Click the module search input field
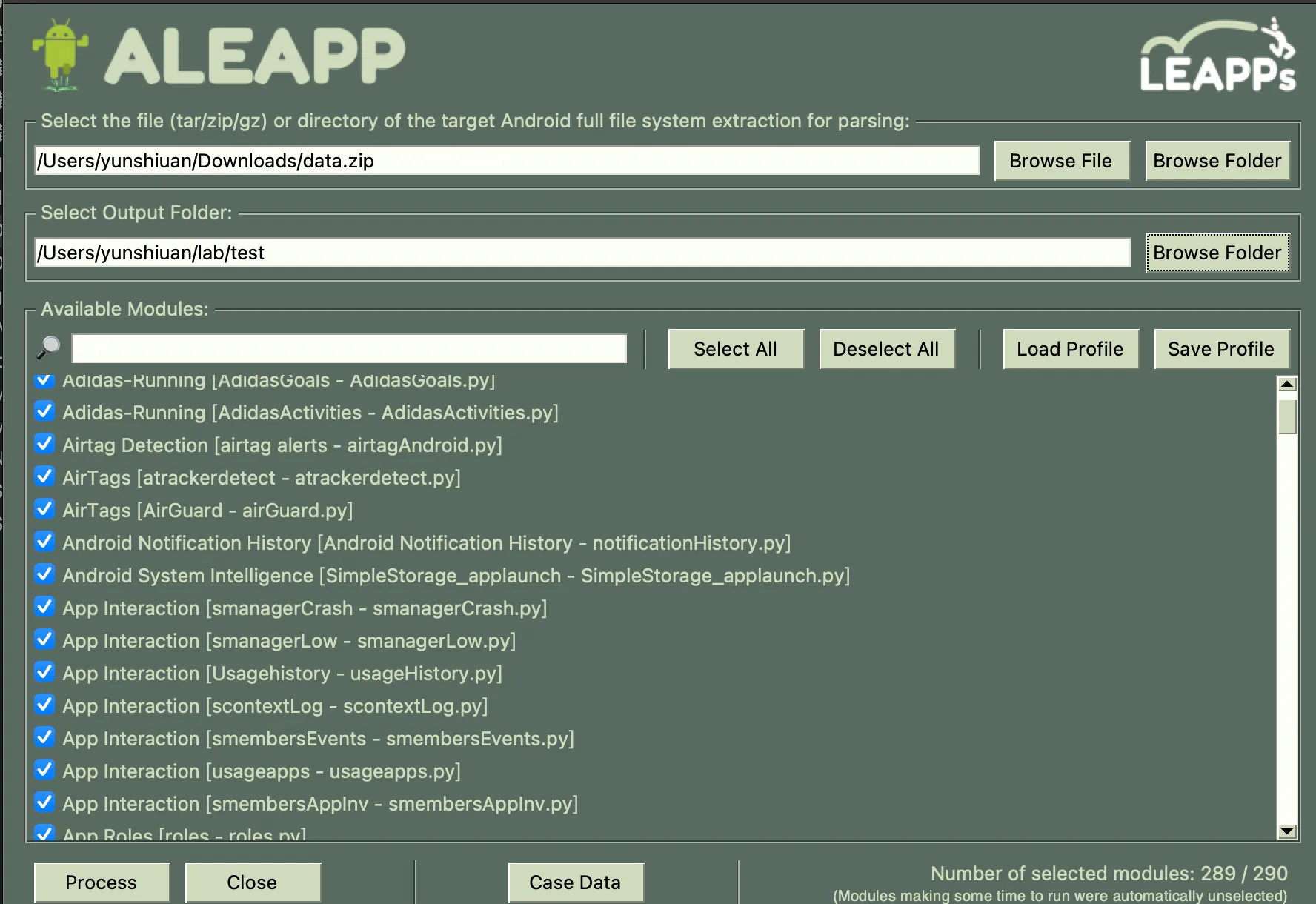Screen dimensions: 1316x904 click(x=349, y=348)
